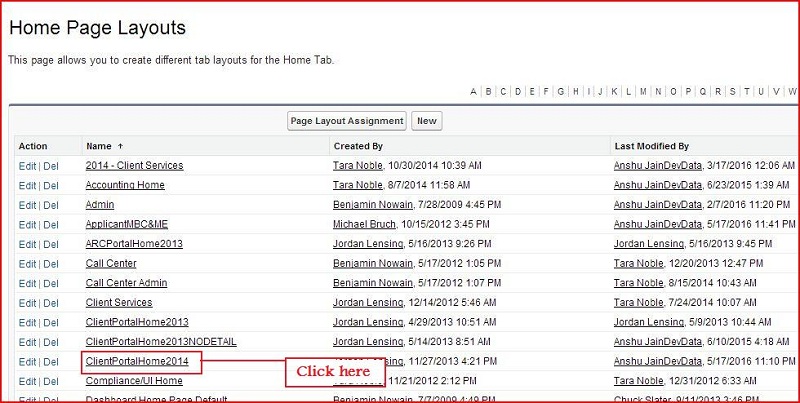This screenshot has width=800, height=403.
Task: Open Tara Noble creator link for Accounting Home
Action: coord(358,185)
